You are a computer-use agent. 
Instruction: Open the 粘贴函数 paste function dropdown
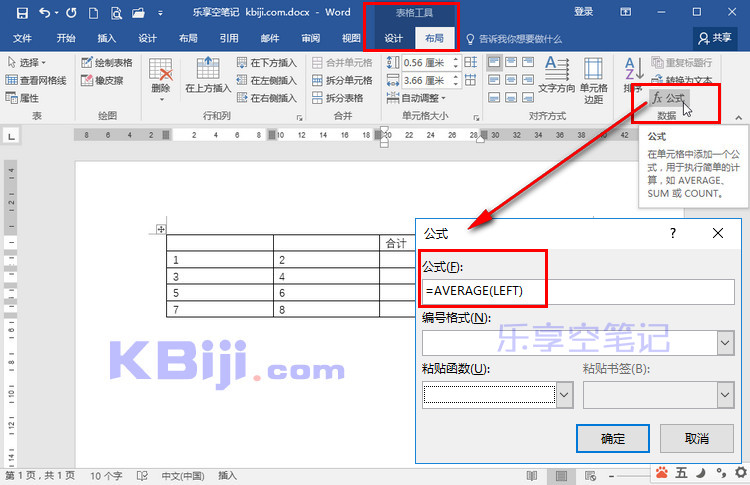tap(564, 395)
